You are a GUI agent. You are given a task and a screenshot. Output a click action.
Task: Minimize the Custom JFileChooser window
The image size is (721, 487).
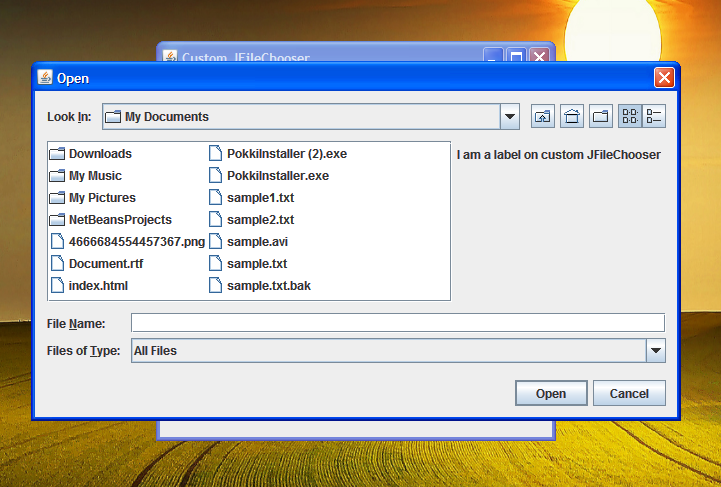click(493, 55)
